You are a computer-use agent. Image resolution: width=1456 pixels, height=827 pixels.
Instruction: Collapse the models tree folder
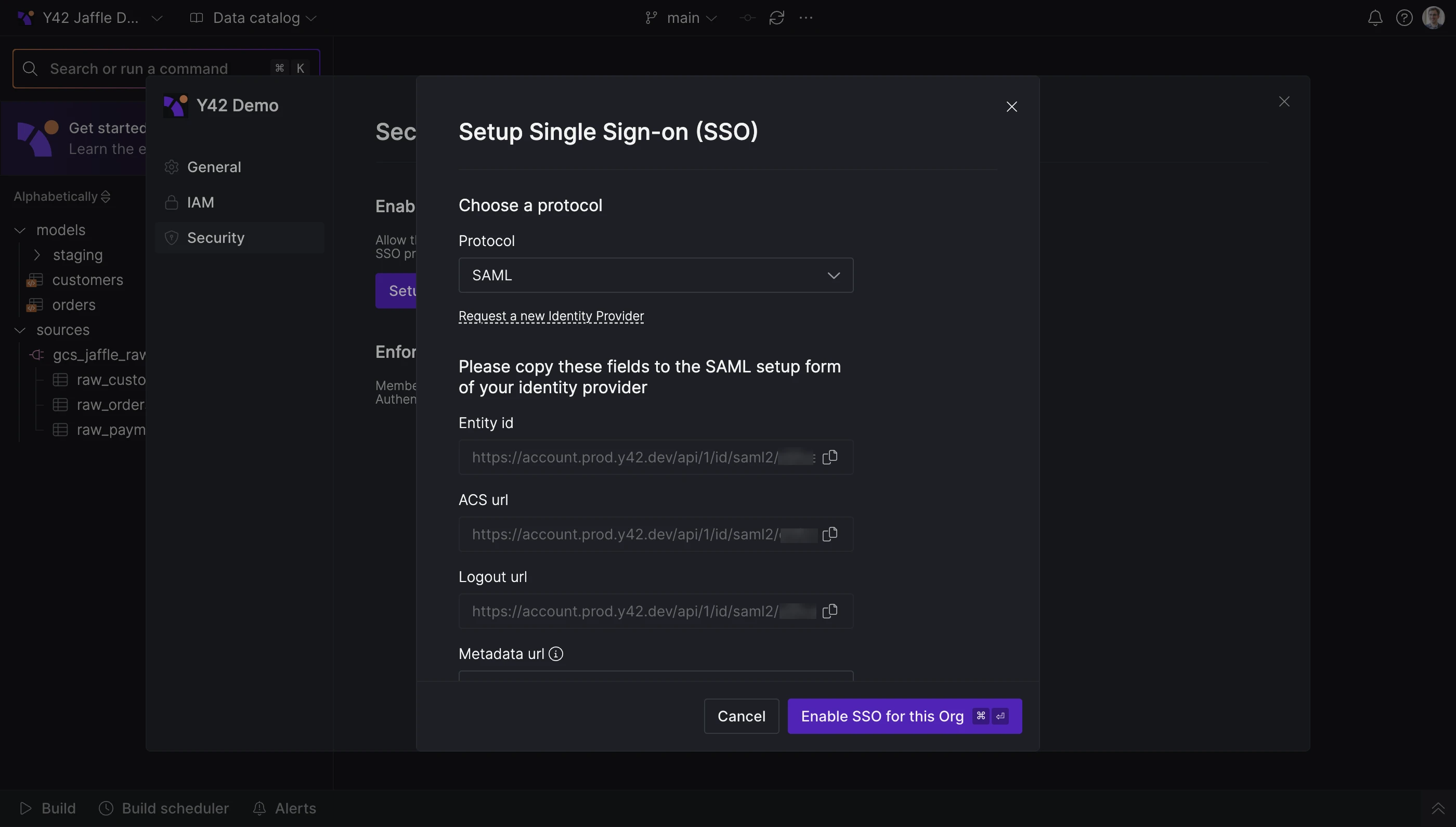[x=20, y=230]
